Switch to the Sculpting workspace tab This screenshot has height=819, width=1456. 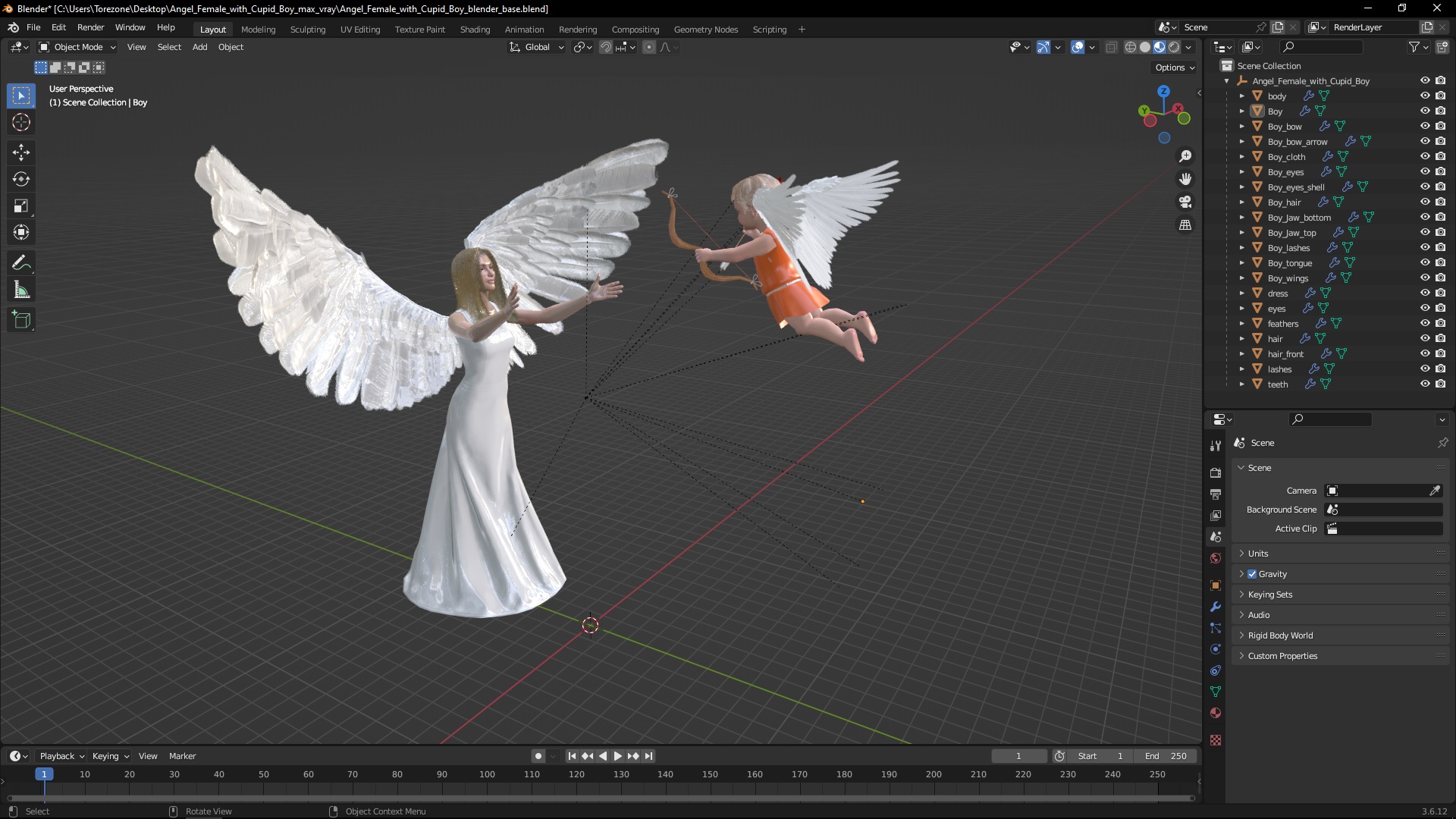[x=308, y=30]
